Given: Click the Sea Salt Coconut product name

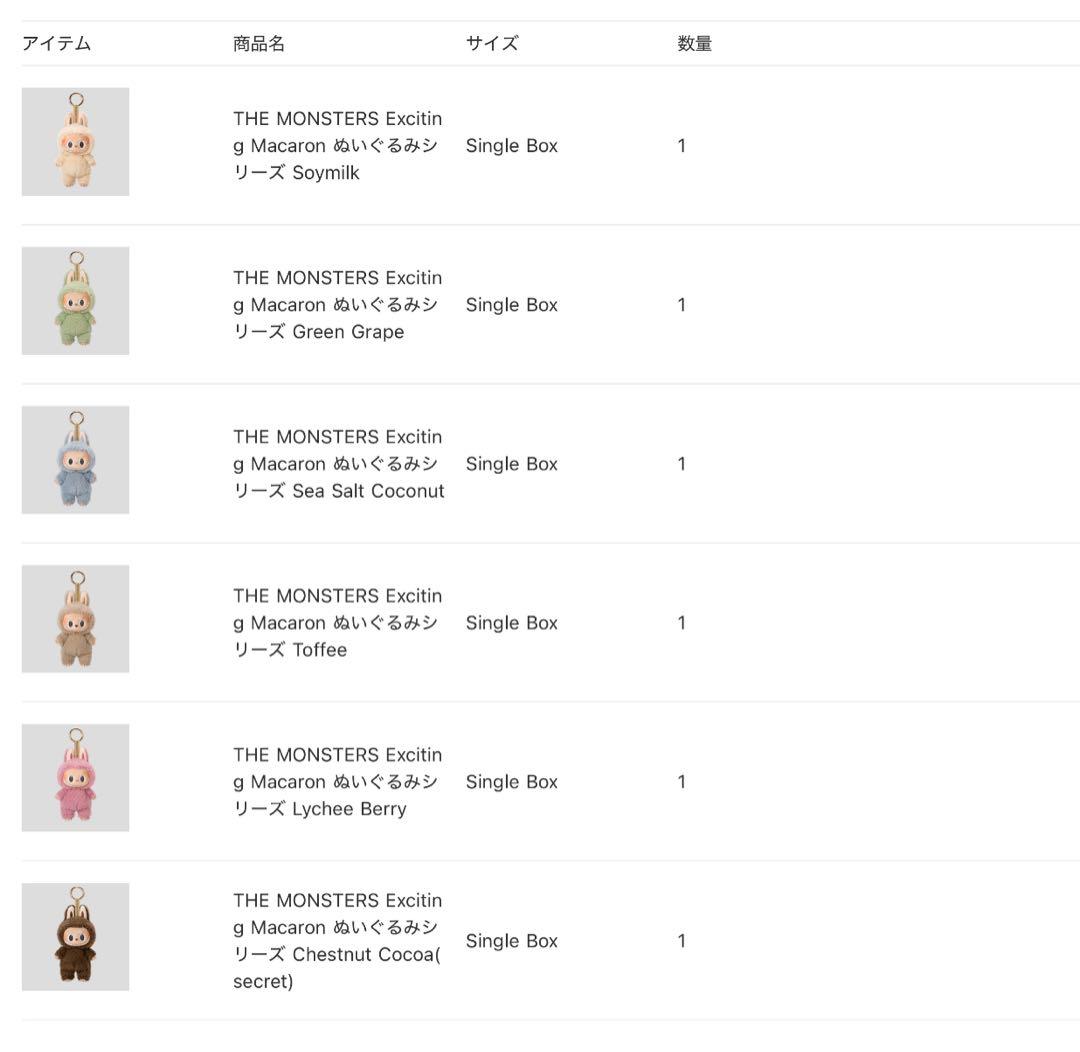Looking at the screenshot, I should 338,463.
